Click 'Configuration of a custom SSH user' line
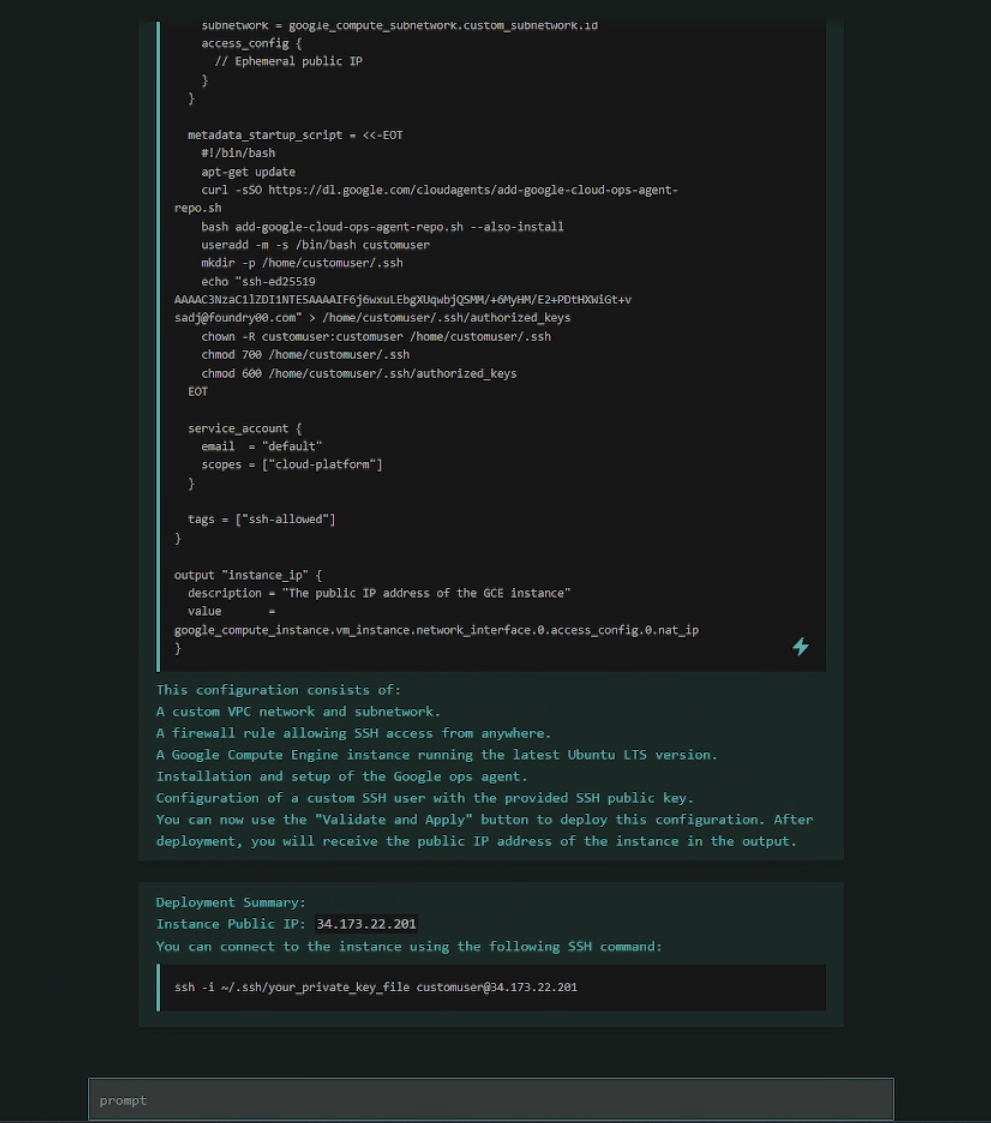This screenshot has width=991, height=1123. click(425, 798)
